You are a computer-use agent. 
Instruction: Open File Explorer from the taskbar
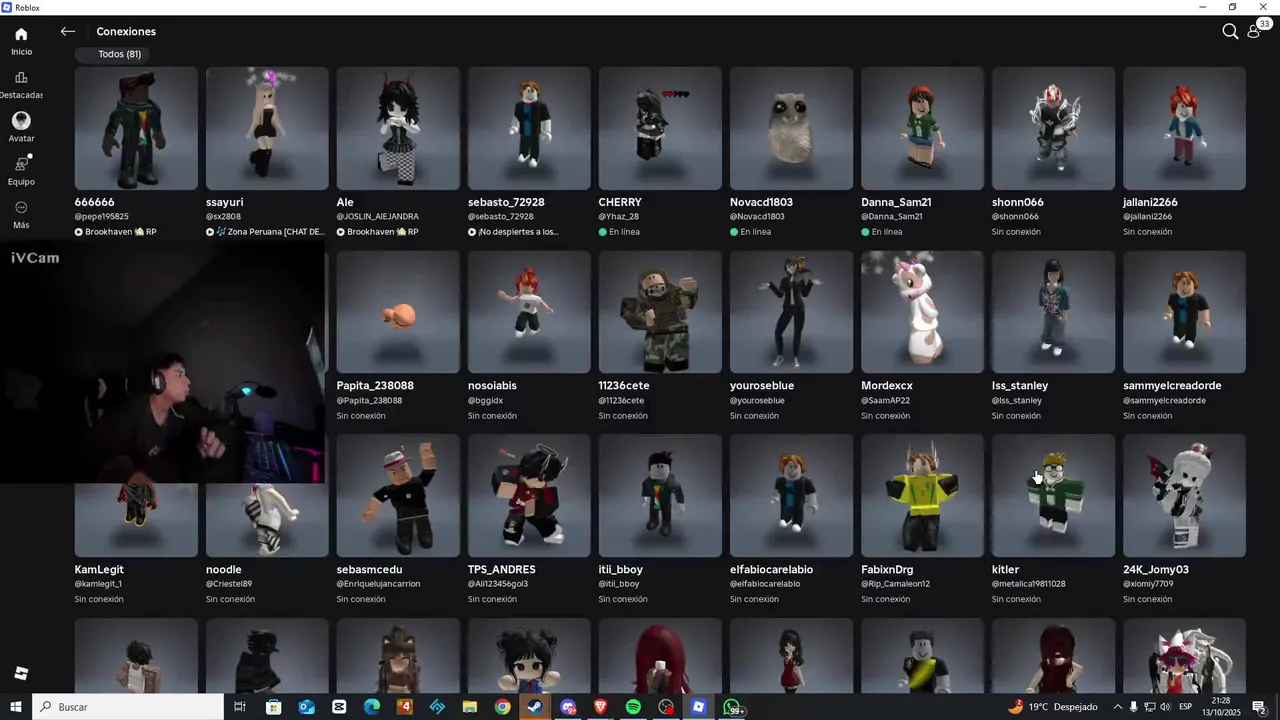pos(470,707)
